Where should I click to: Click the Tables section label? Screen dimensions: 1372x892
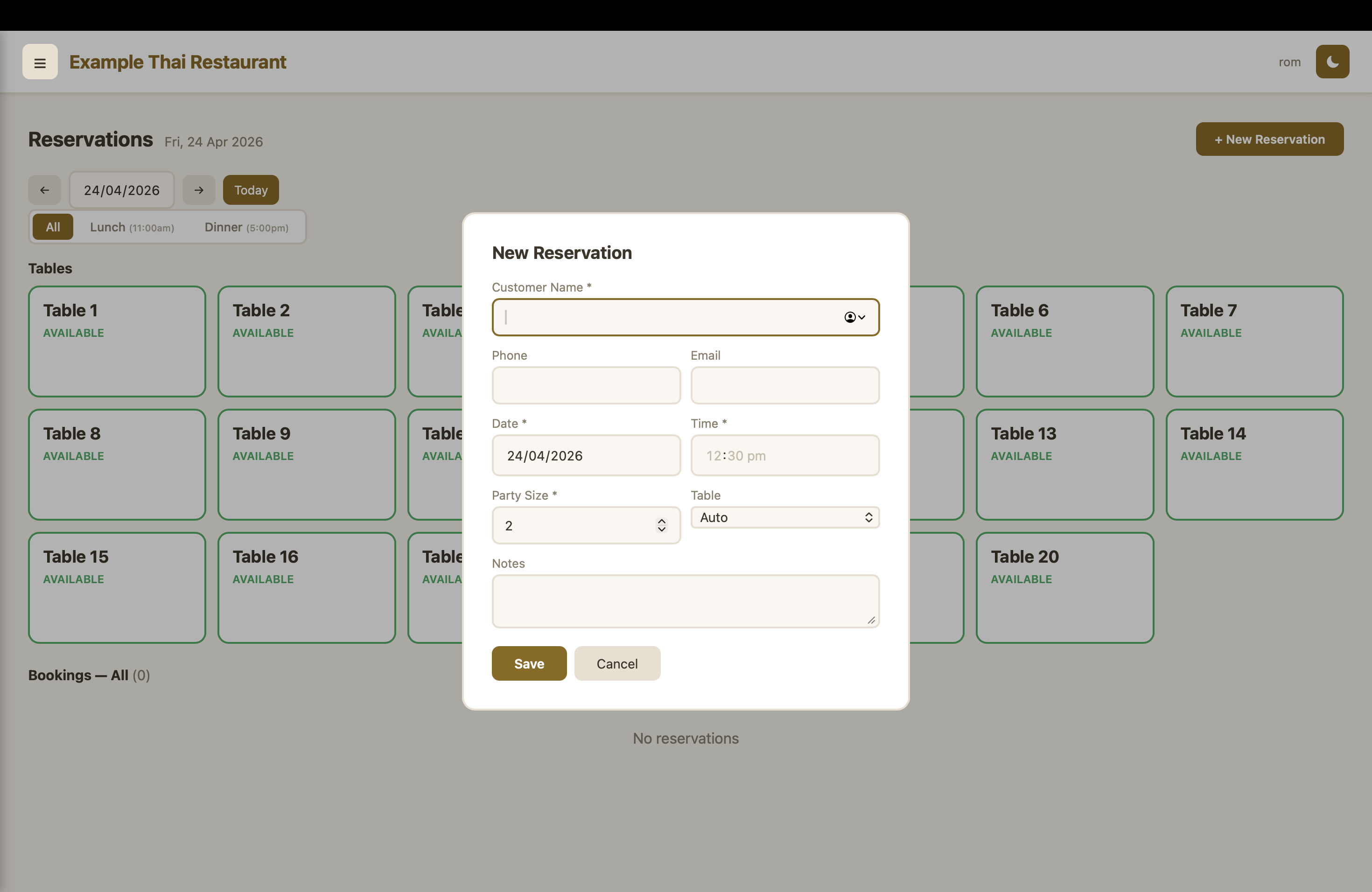coord(50,269)
